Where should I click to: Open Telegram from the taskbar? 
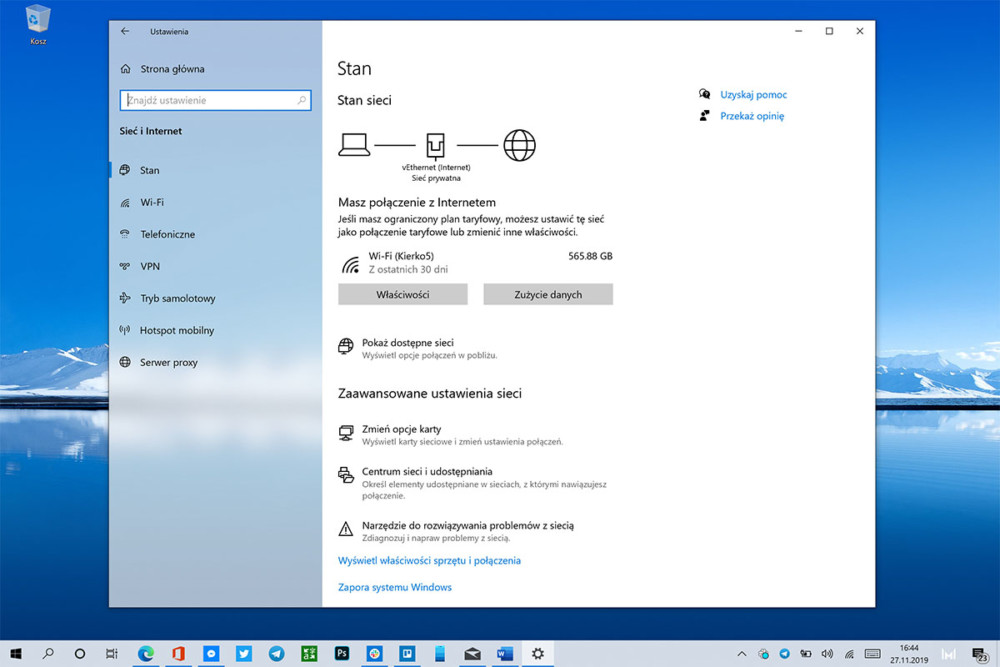click(x=276, y=654)
